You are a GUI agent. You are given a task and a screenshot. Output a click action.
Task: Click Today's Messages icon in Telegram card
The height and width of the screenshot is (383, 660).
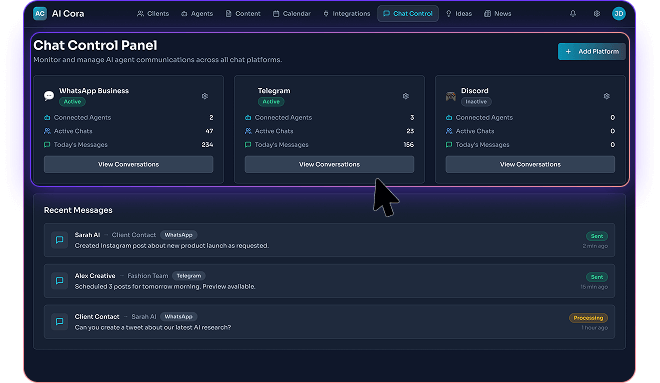tap(248, 144)
